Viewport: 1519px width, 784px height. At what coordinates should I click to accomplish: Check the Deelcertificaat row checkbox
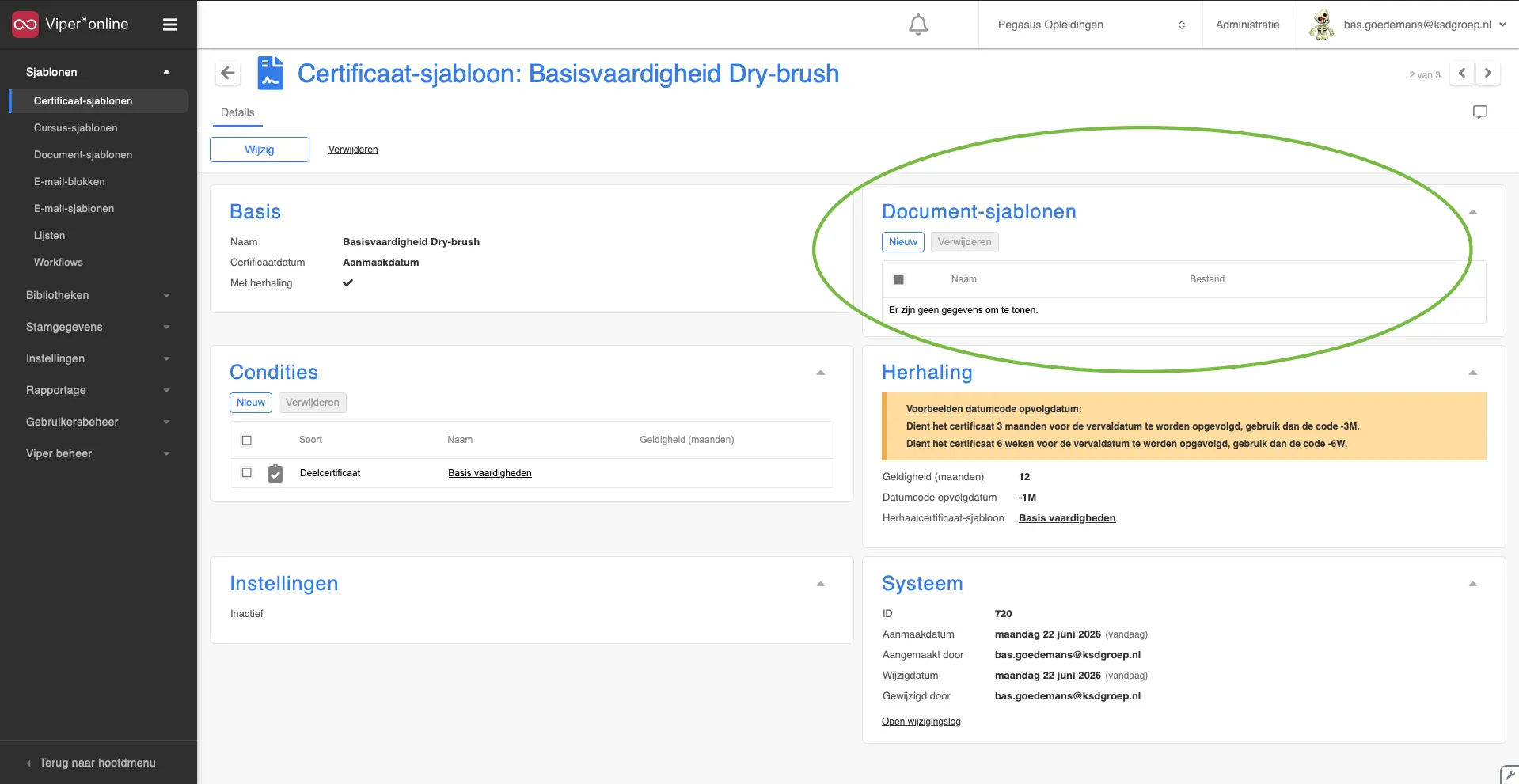point(247,473)
